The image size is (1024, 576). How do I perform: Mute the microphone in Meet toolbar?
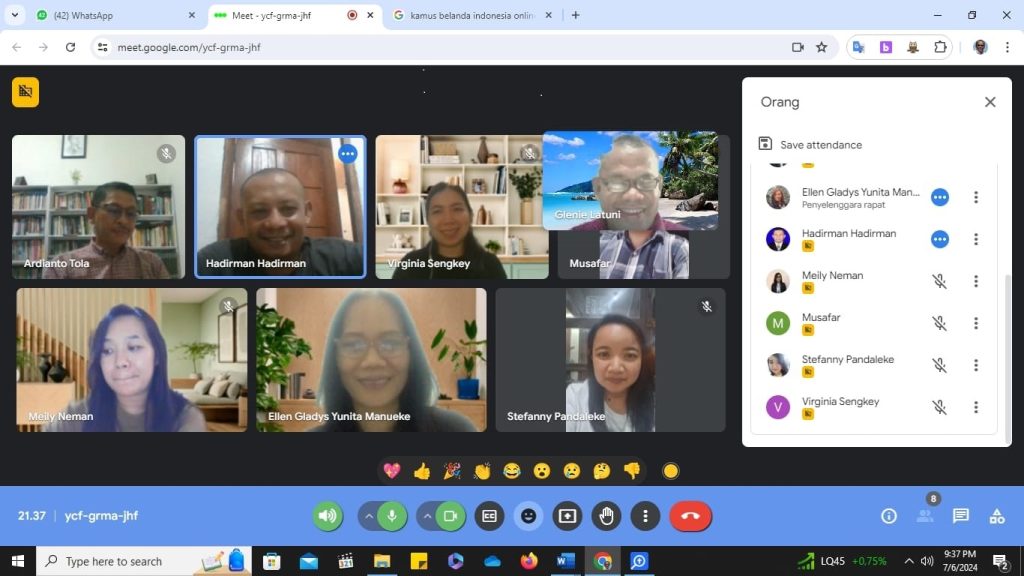click(x=392, y=516)
